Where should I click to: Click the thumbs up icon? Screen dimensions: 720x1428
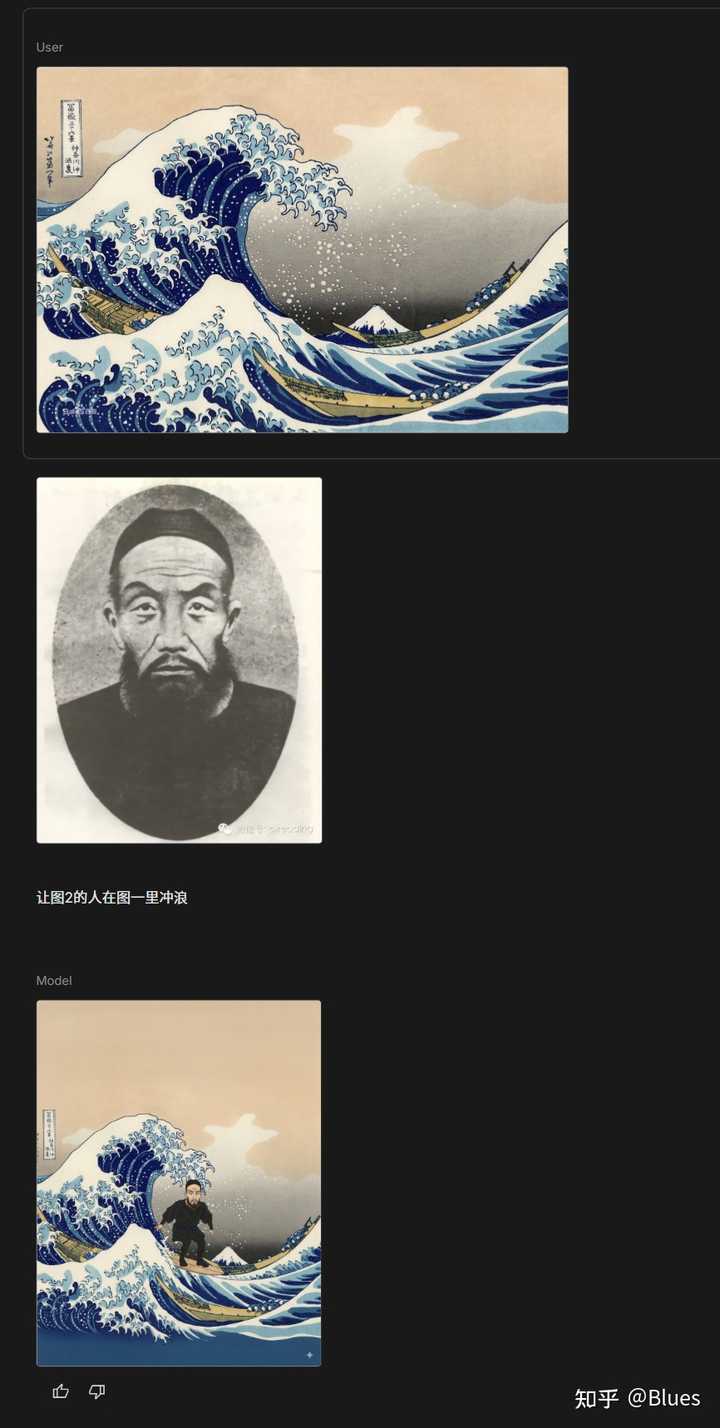61,1391
